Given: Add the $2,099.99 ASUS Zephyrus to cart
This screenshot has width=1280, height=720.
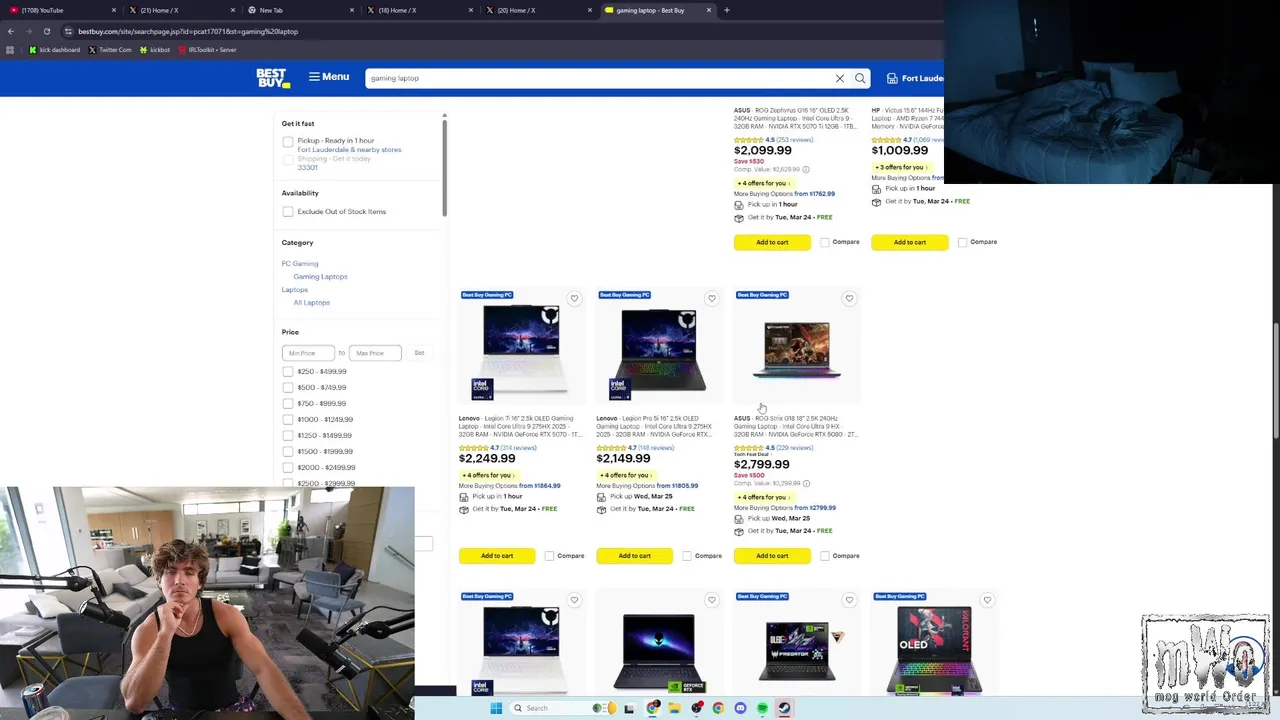Looking at the screenshot, I should (772, 242).
